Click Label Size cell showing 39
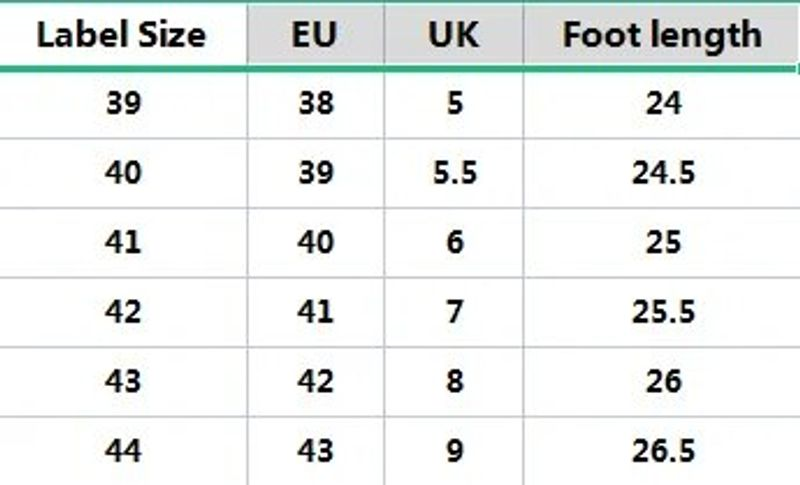This screenshot has width=800, height=485. coord(123,104)
